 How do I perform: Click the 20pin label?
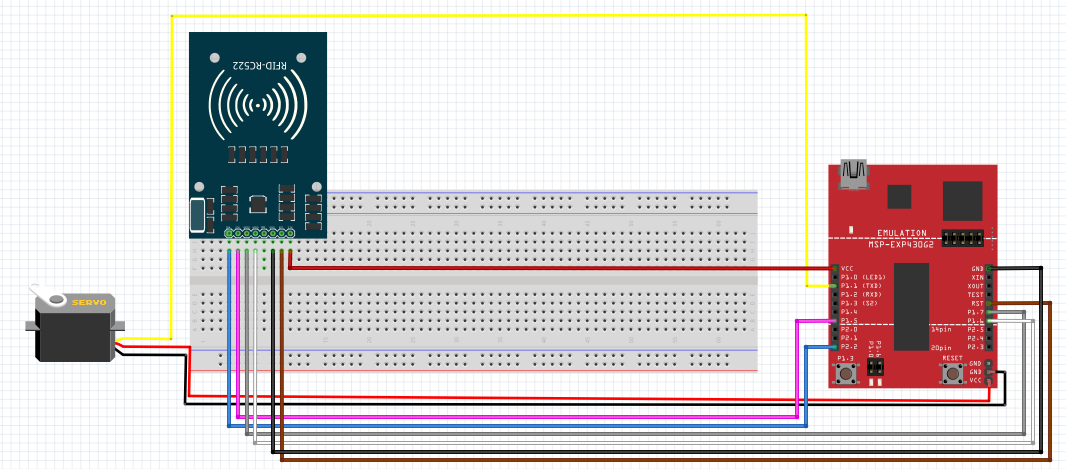[942, 347]
